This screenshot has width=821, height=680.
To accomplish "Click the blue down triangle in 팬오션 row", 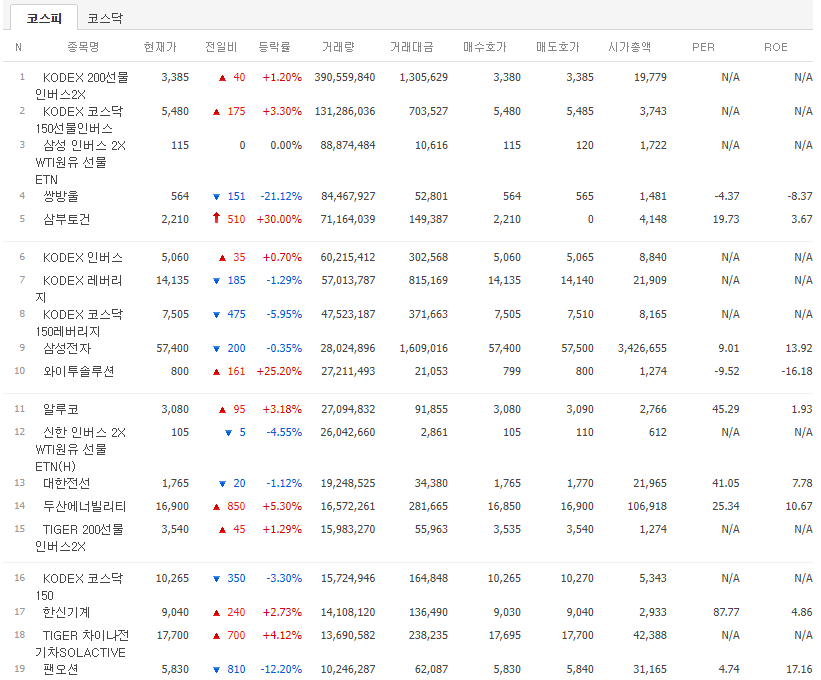I will (x=216, y=670).
